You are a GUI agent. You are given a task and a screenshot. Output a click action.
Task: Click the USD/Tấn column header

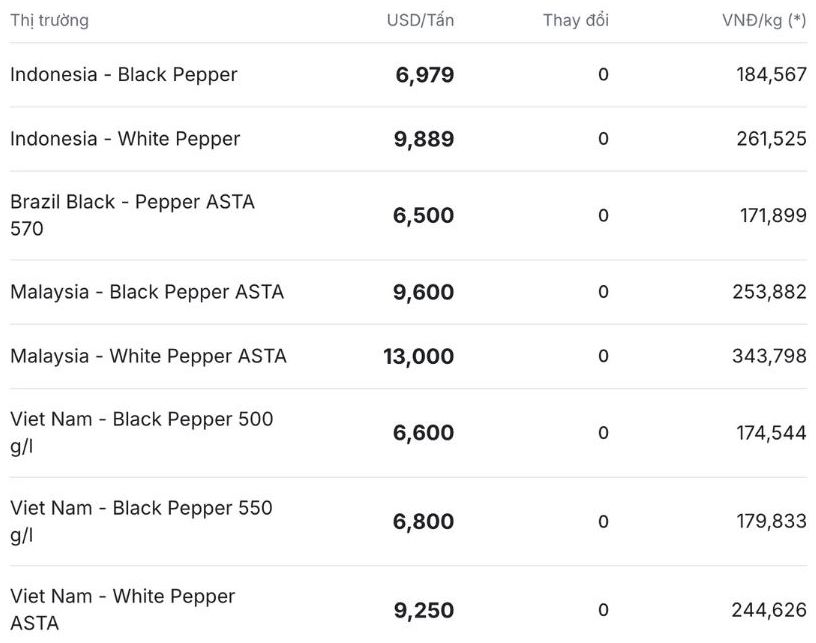click(x=420, y=20)
